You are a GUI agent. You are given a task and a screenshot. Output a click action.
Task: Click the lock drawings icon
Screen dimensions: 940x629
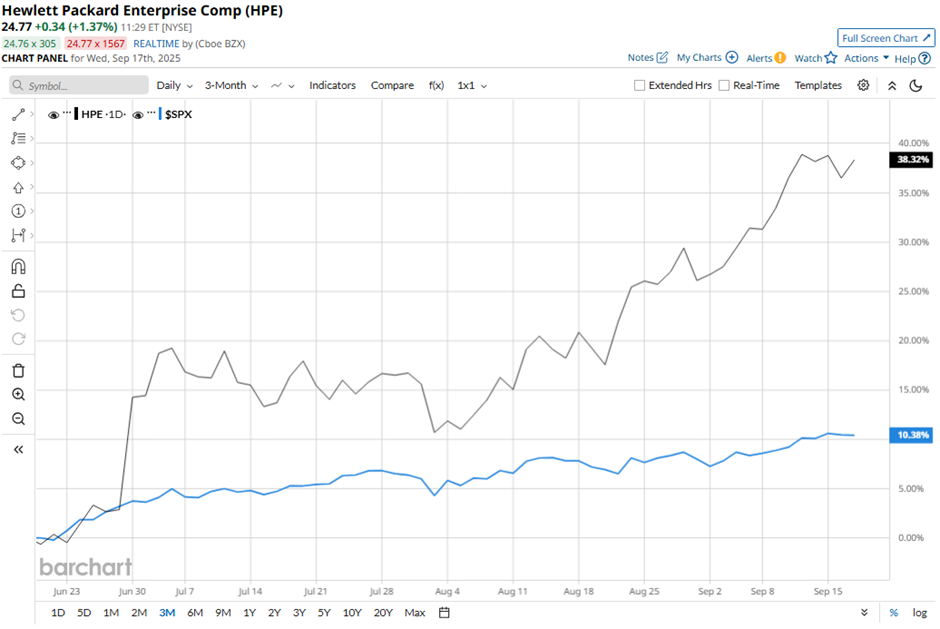click(x=18, y=291)
